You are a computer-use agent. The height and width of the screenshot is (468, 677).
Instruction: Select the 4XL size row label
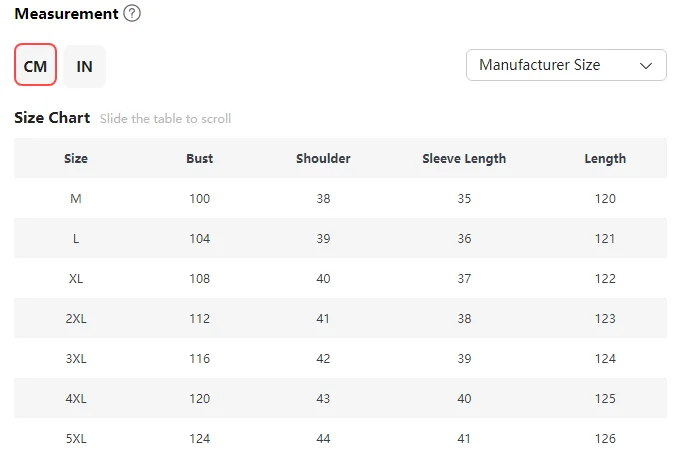coord(76,398)
